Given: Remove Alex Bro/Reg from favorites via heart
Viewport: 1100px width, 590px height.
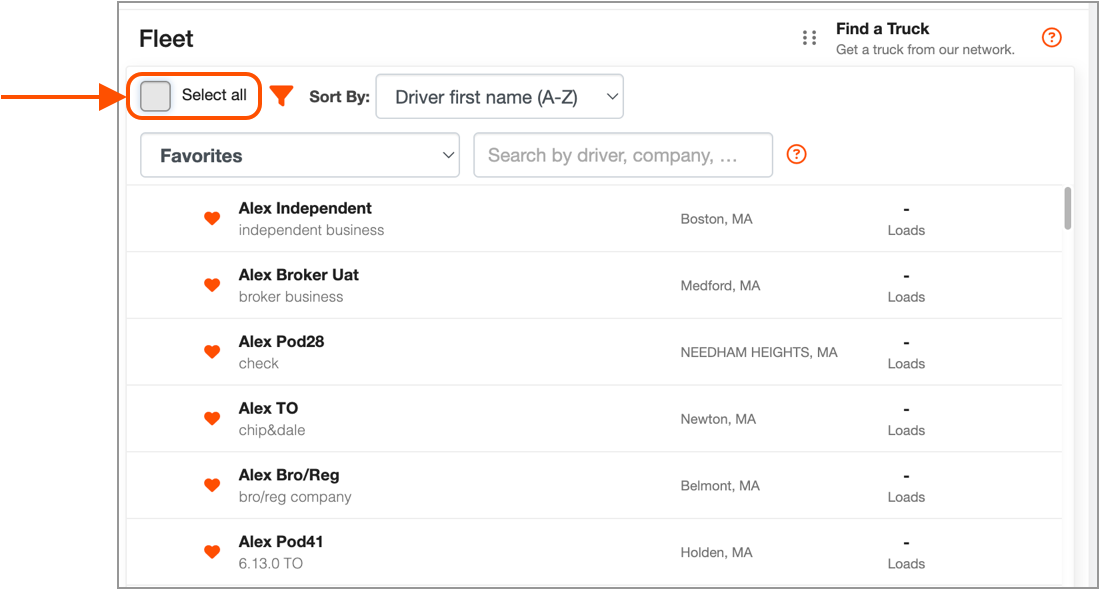Looking at the screenshot, I should [x=212, y=485].
